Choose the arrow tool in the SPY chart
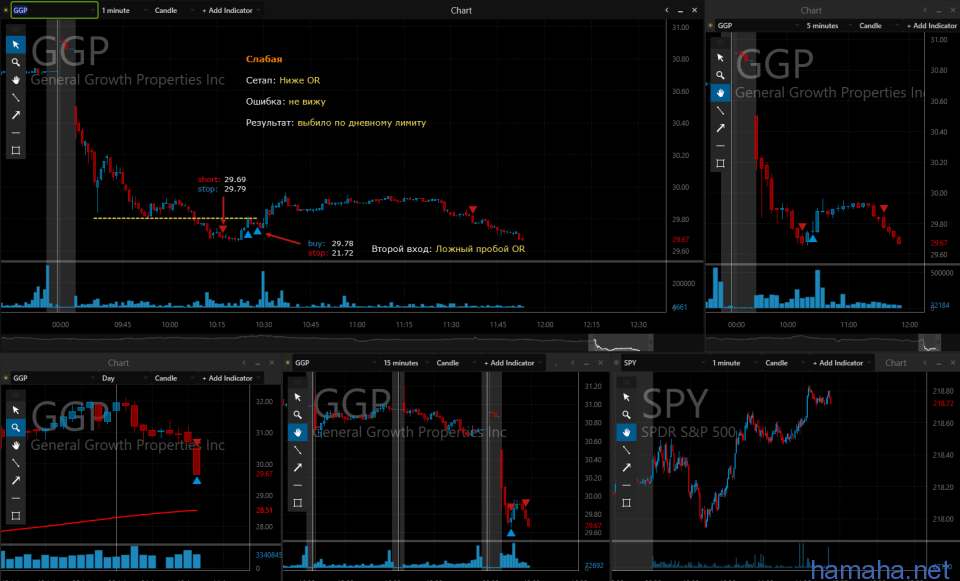The height and width of the screenshot is (581, 960). 626,468
